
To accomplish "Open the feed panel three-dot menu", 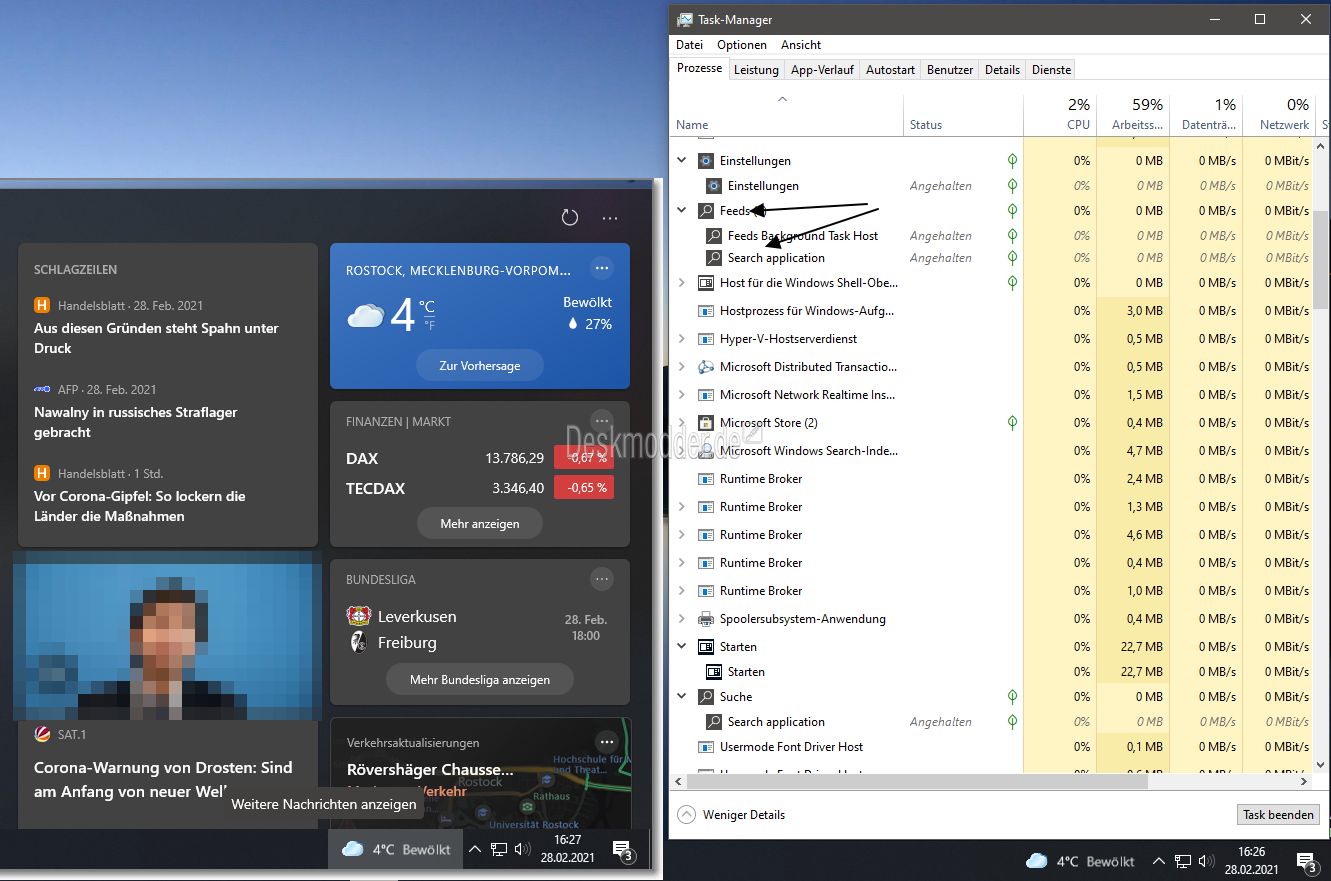I will [610, 217].
